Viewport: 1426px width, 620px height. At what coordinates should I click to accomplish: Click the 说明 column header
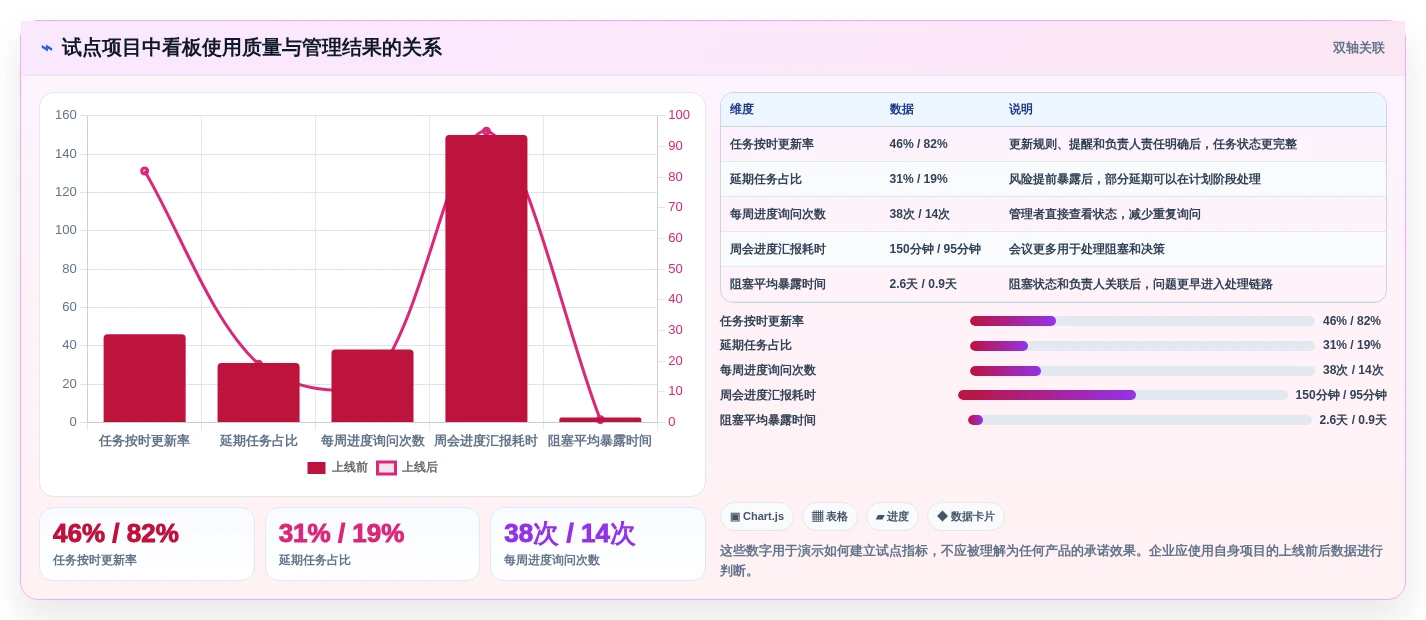pyautogui.click(x=1021, y=109)
